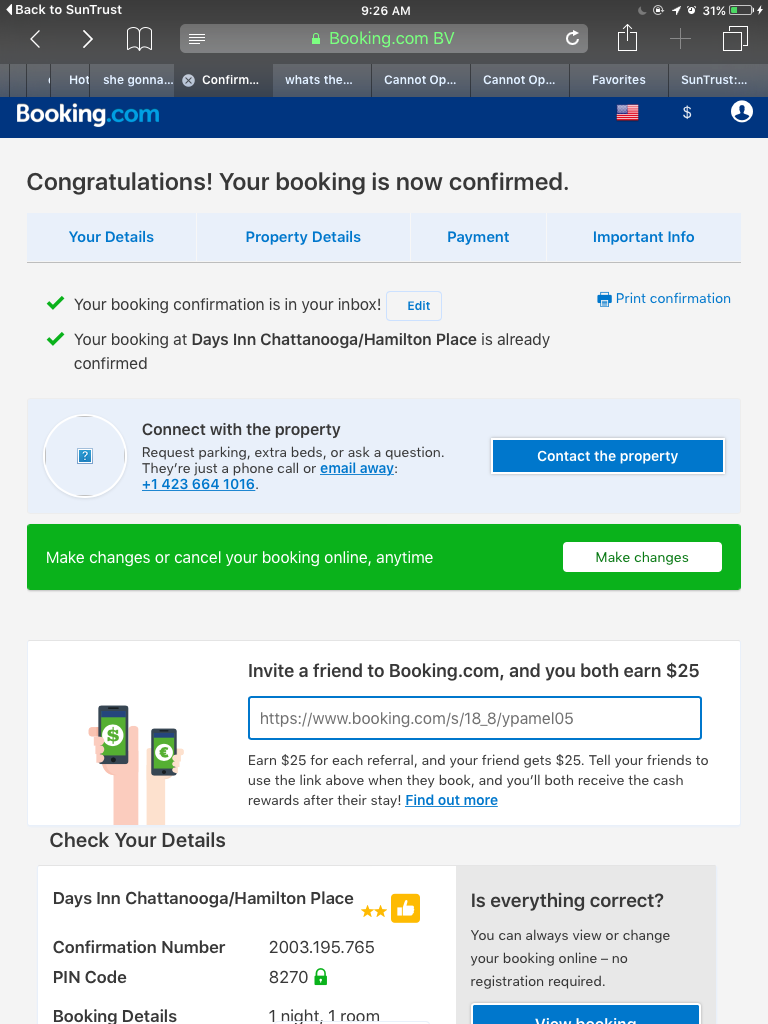This screenshot has width=768, height=1024.
Task: Close the Confirmation tab
Action: pyautogui.click(x=188, y=80)
